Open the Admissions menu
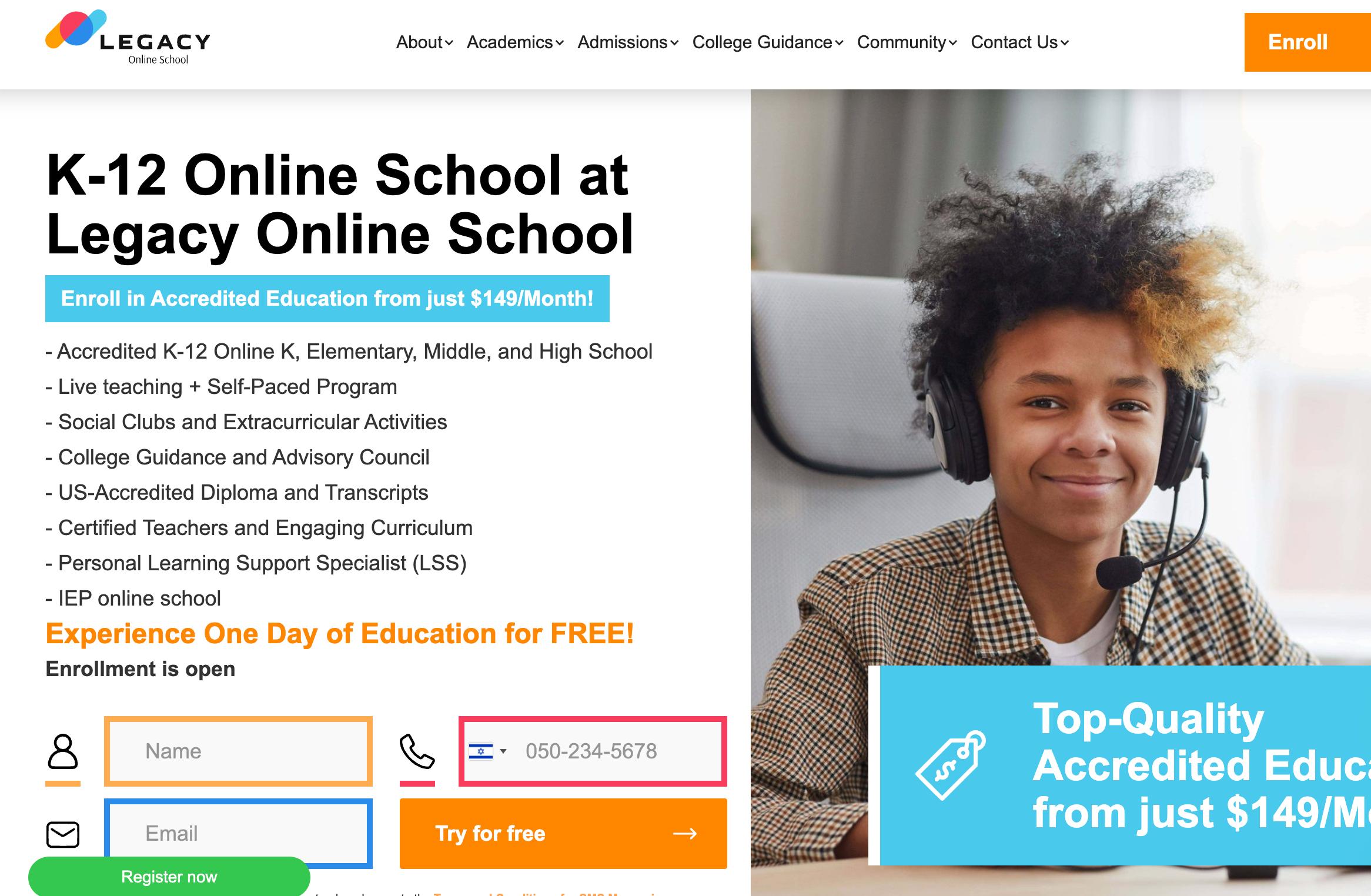 tap(628, 42)
